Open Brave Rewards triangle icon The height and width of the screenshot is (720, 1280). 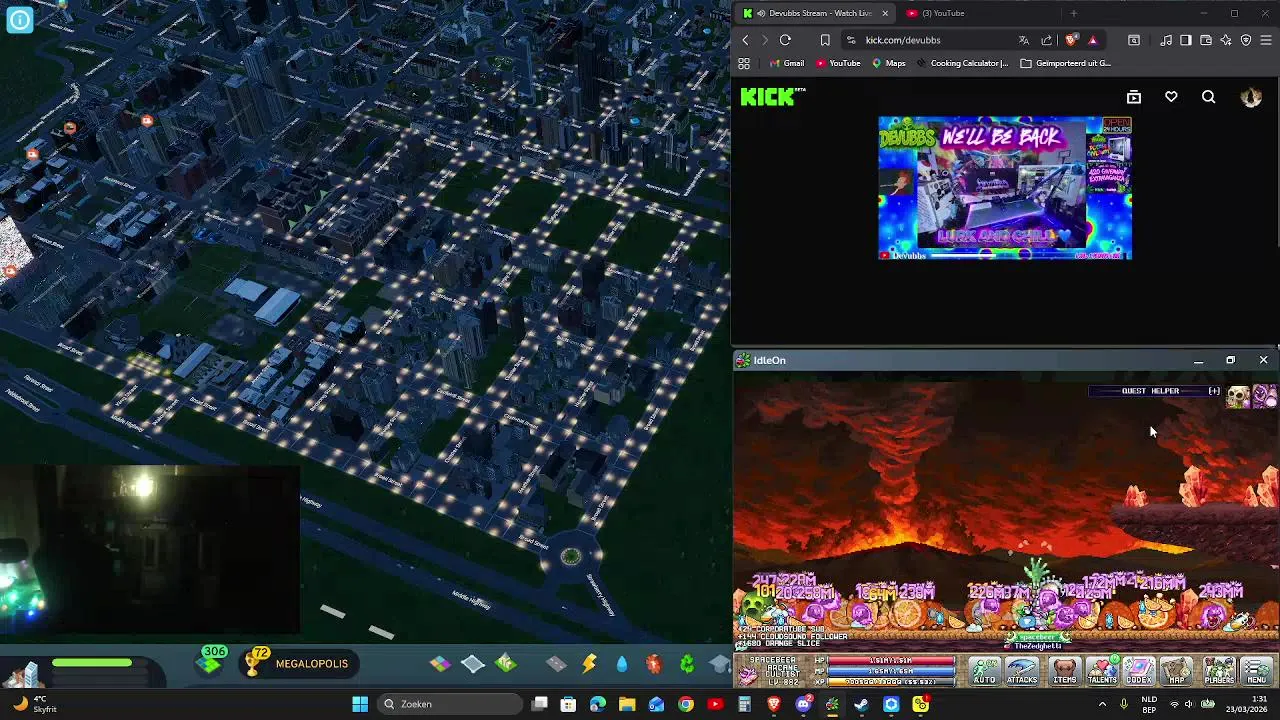tap(1093, 40)
